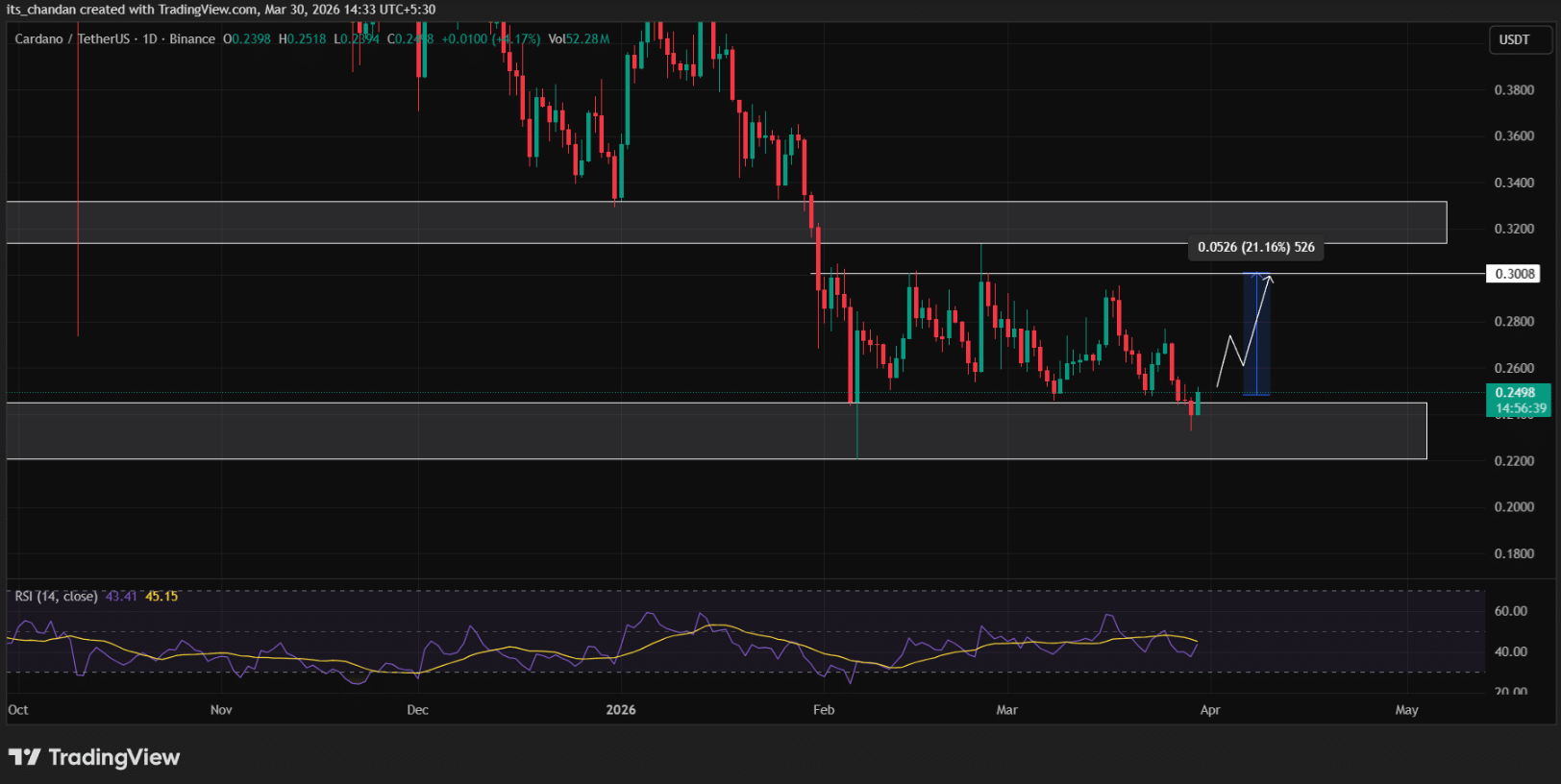Select the 0.0526 (21.16%) measurement label

click(1255, 248)
